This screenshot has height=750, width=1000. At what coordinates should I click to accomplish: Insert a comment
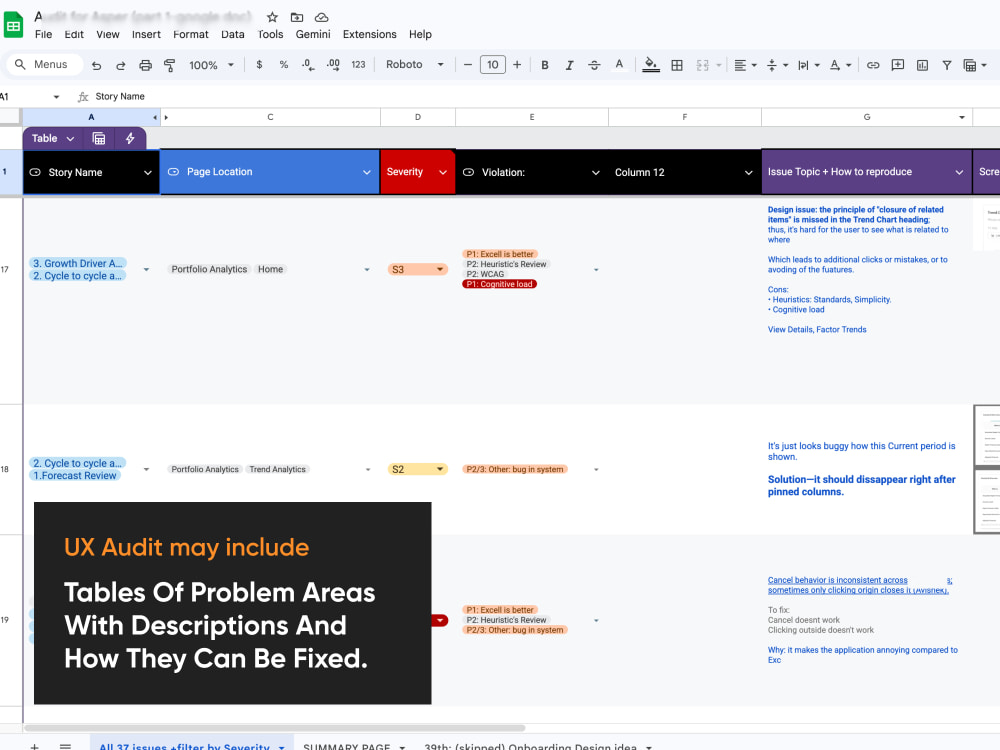coord(898,65)
